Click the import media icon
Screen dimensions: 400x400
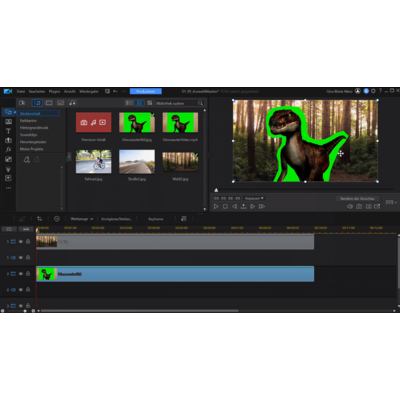tap(22, 103)
